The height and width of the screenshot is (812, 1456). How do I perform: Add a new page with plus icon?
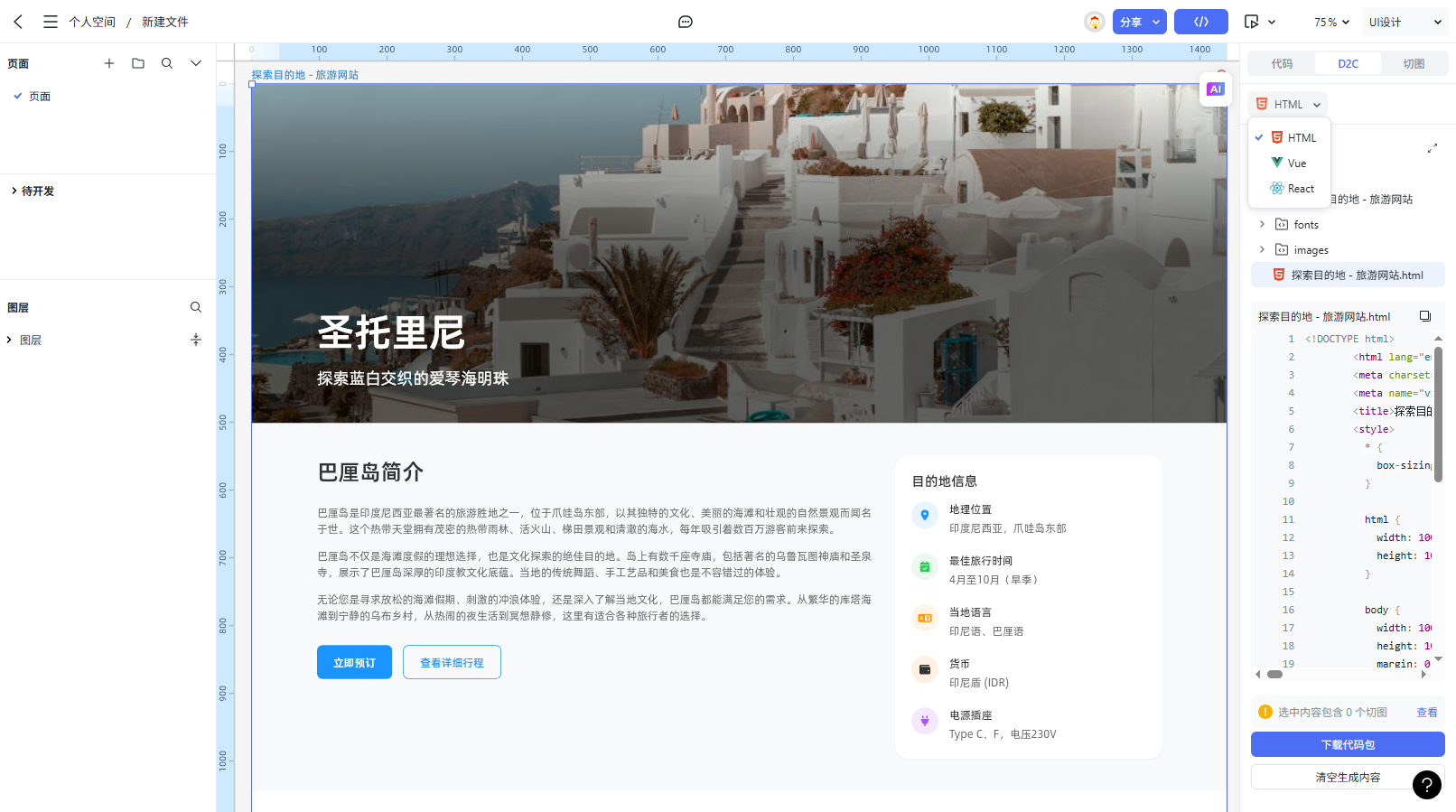[109, 63]
